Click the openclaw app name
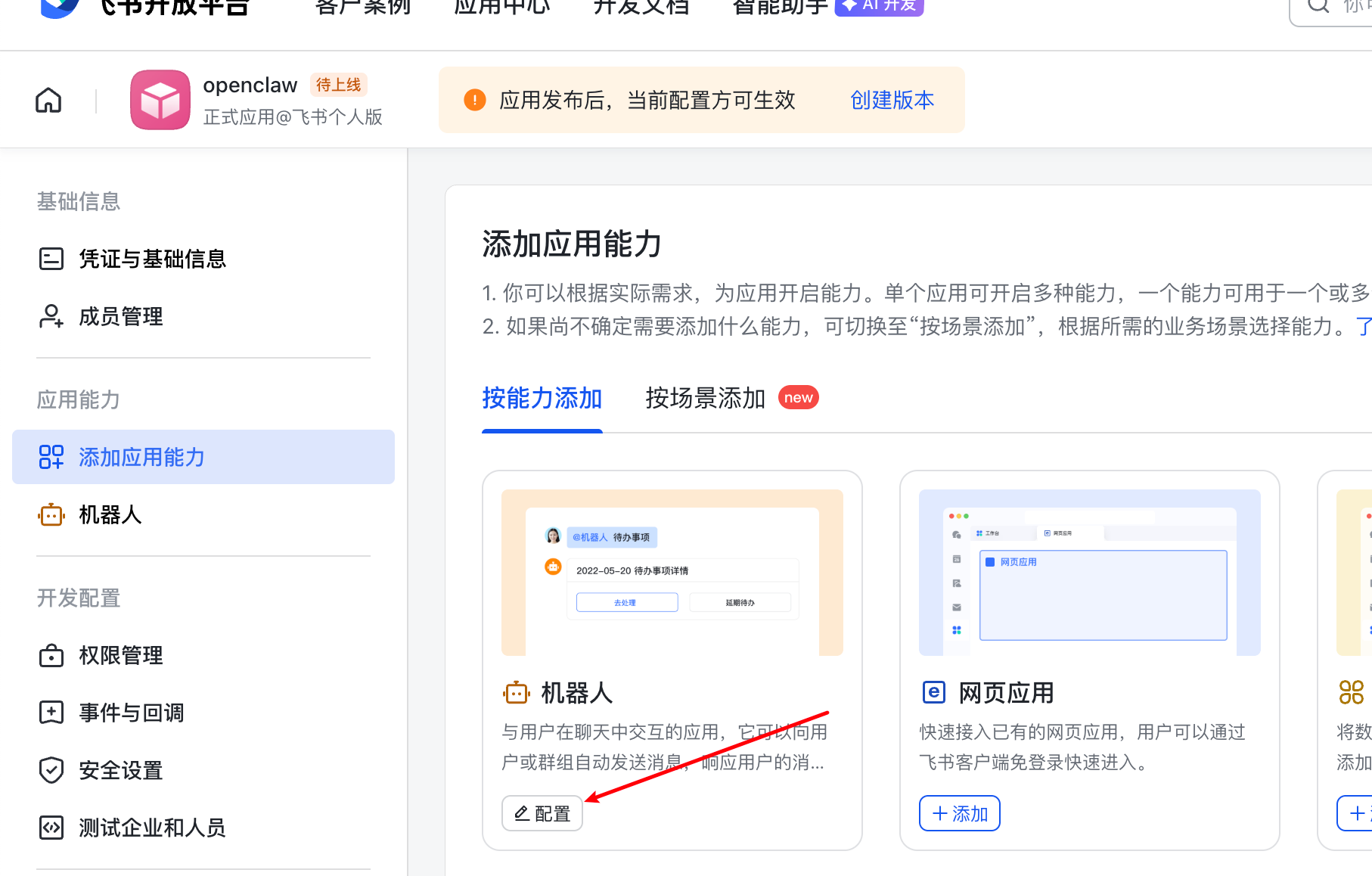The image size is (1372, 876). click(250, 85)
